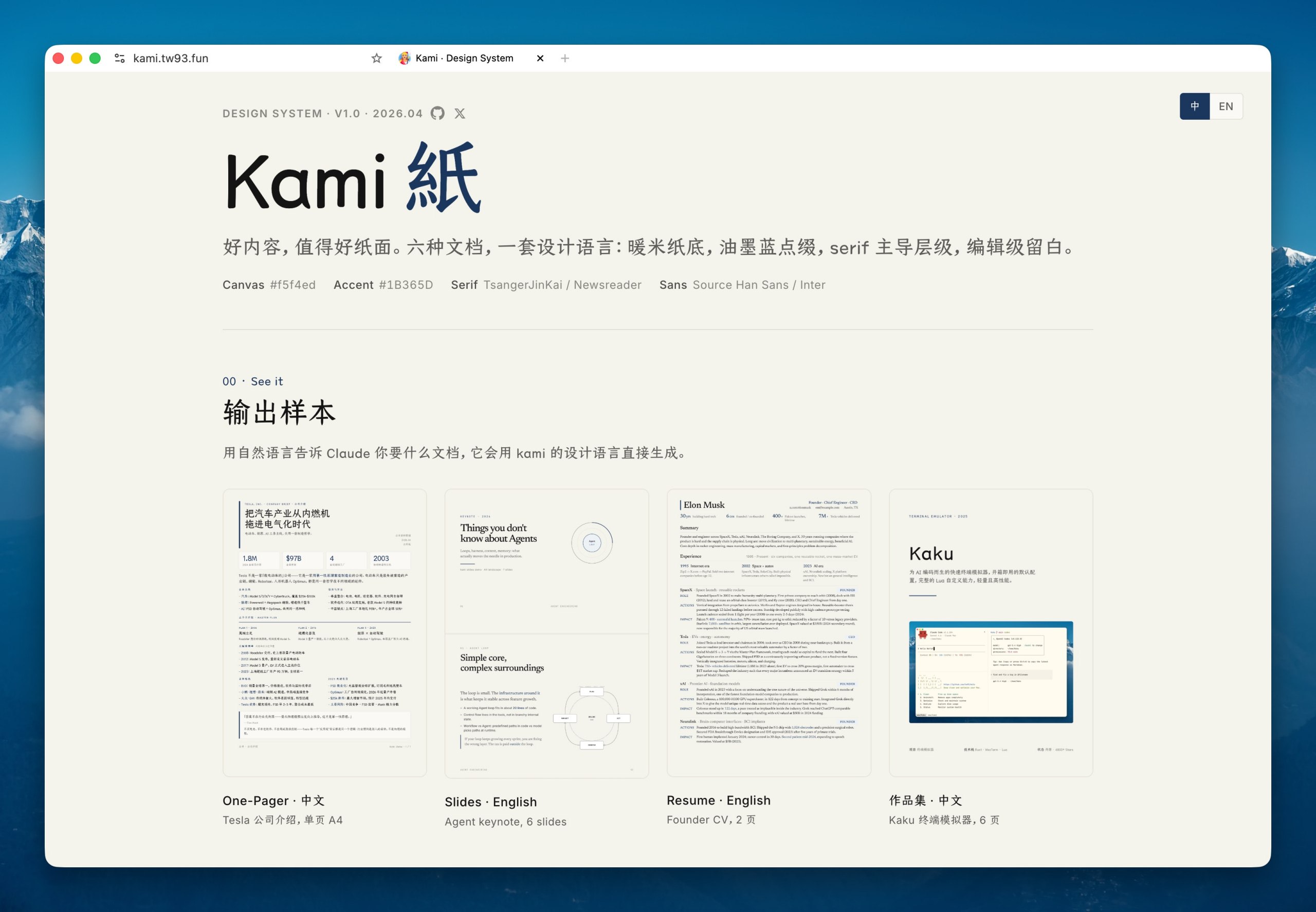Open the Kaku portfolio thumbnail
The image size is (1316, 912).
point(990,632)
